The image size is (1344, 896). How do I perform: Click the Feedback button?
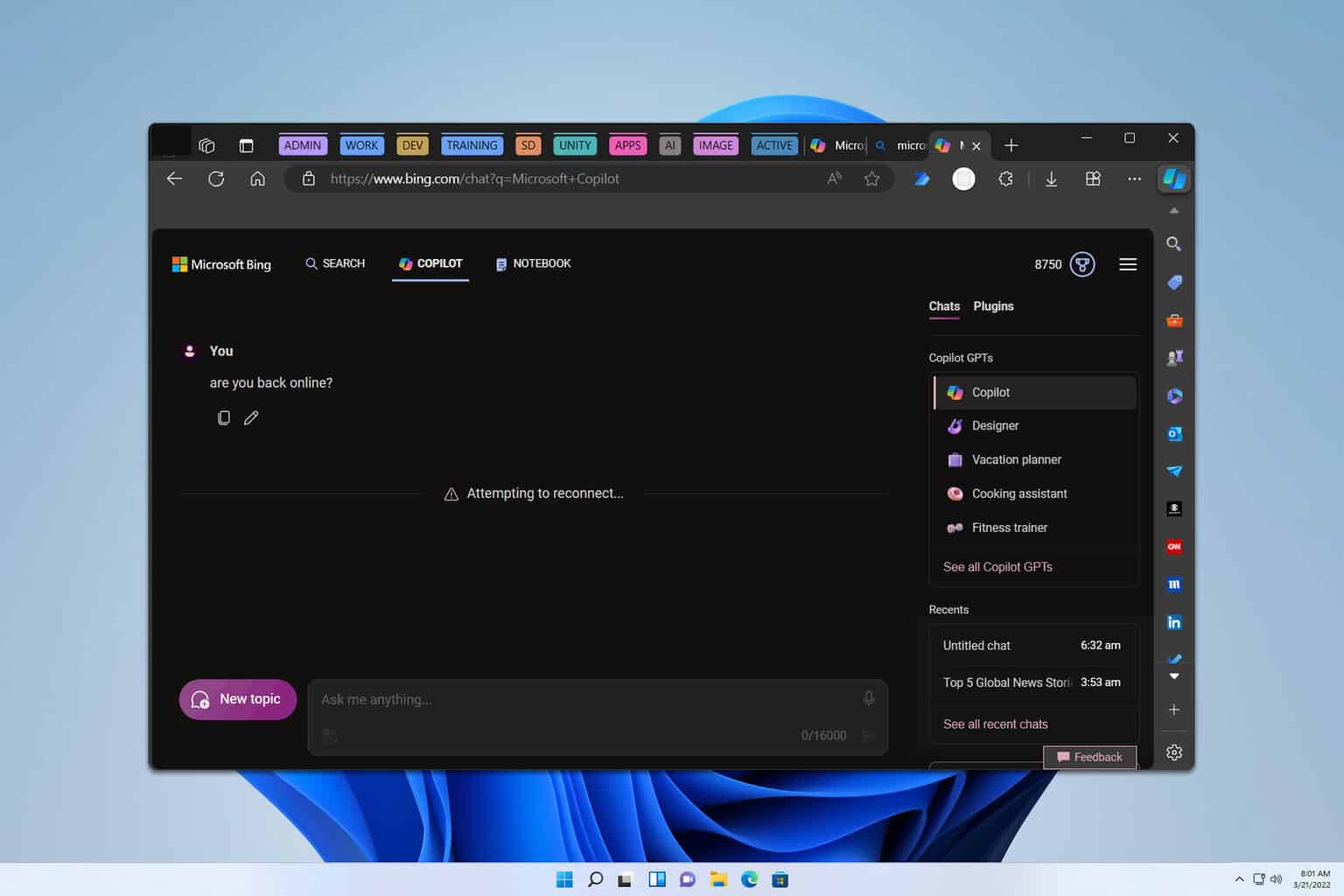pos(1089,757)
